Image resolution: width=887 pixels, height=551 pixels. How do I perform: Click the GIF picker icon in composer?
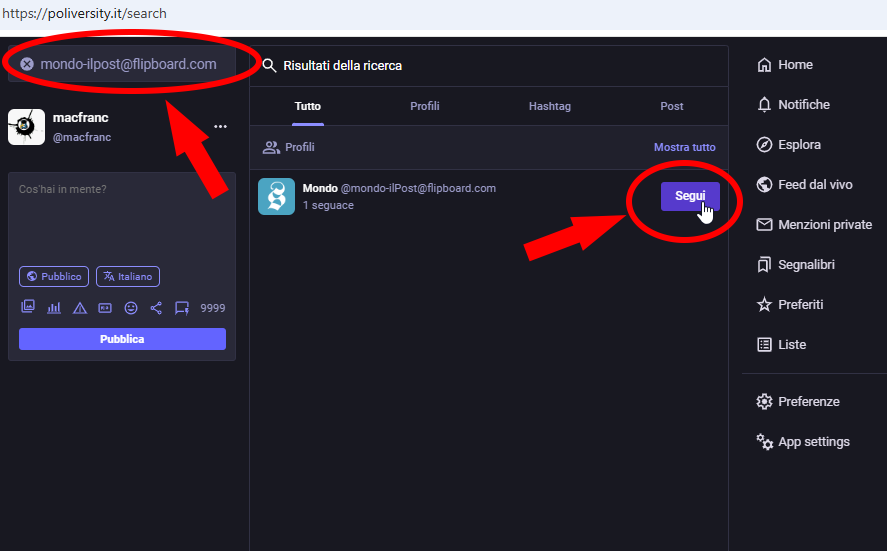coord(105,308)
